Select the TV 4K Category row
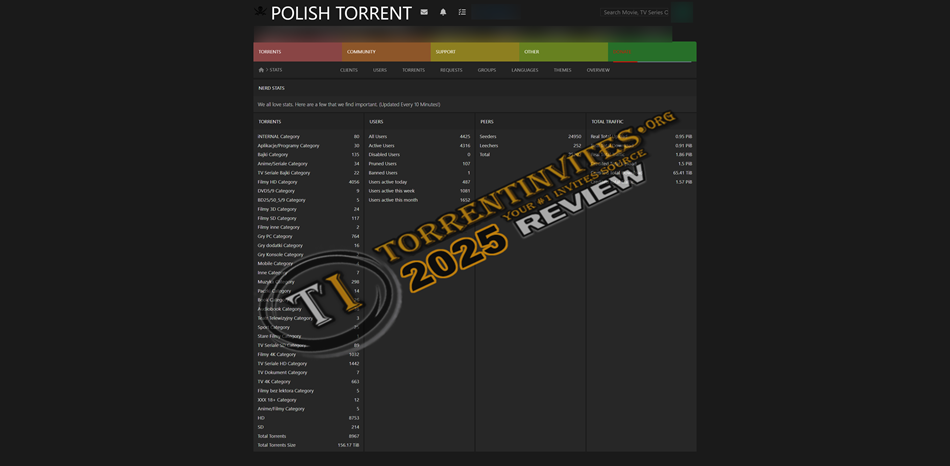This screenshot has height=466, width=950. 308,382
